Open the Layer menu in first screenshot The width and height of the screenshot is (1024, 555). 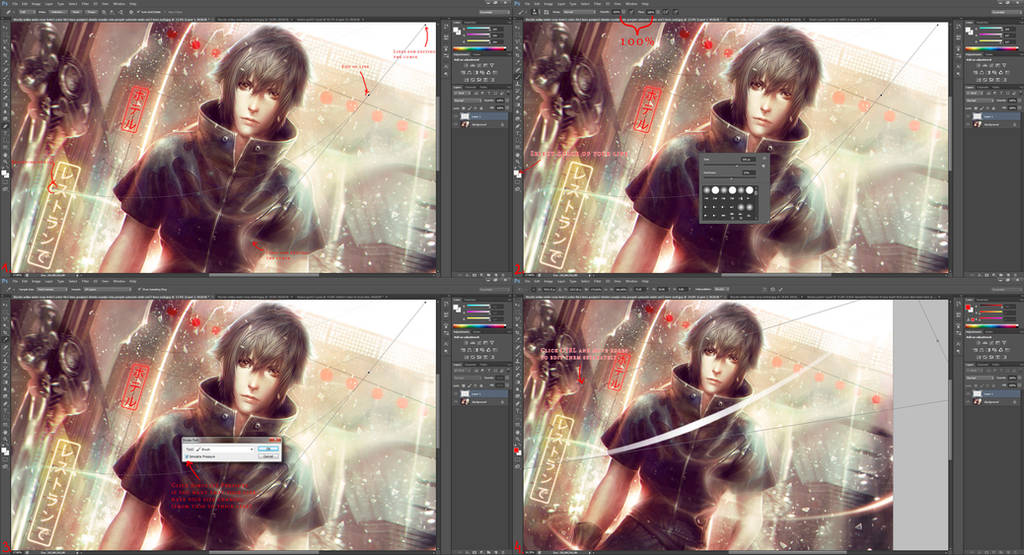coord(49,4)
